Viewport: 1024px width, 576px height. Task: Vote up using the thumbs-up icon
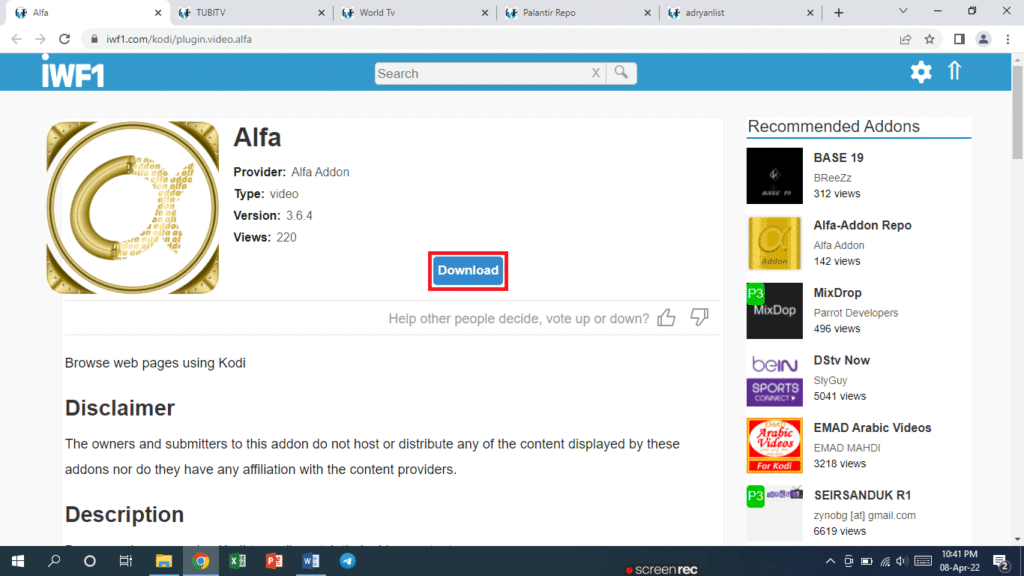tap(666, 317)
